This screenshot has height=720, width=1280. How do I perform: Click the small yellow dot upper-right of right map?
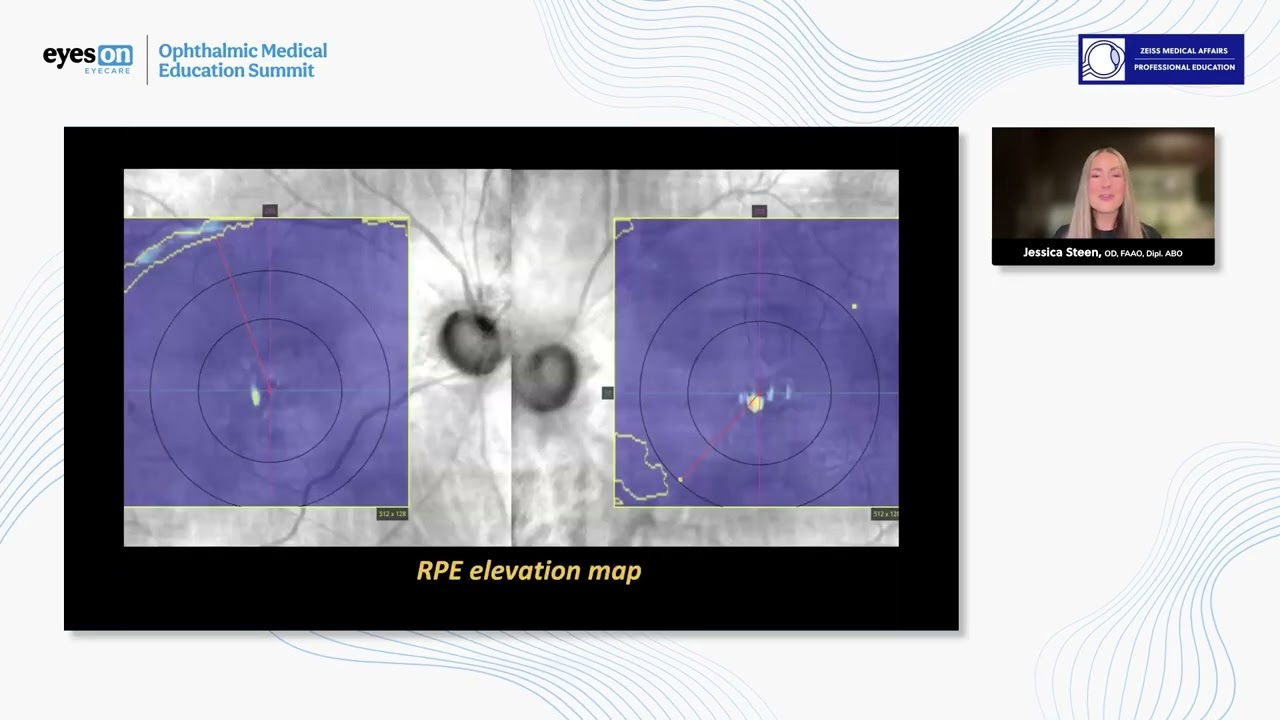tap(854, 307)
